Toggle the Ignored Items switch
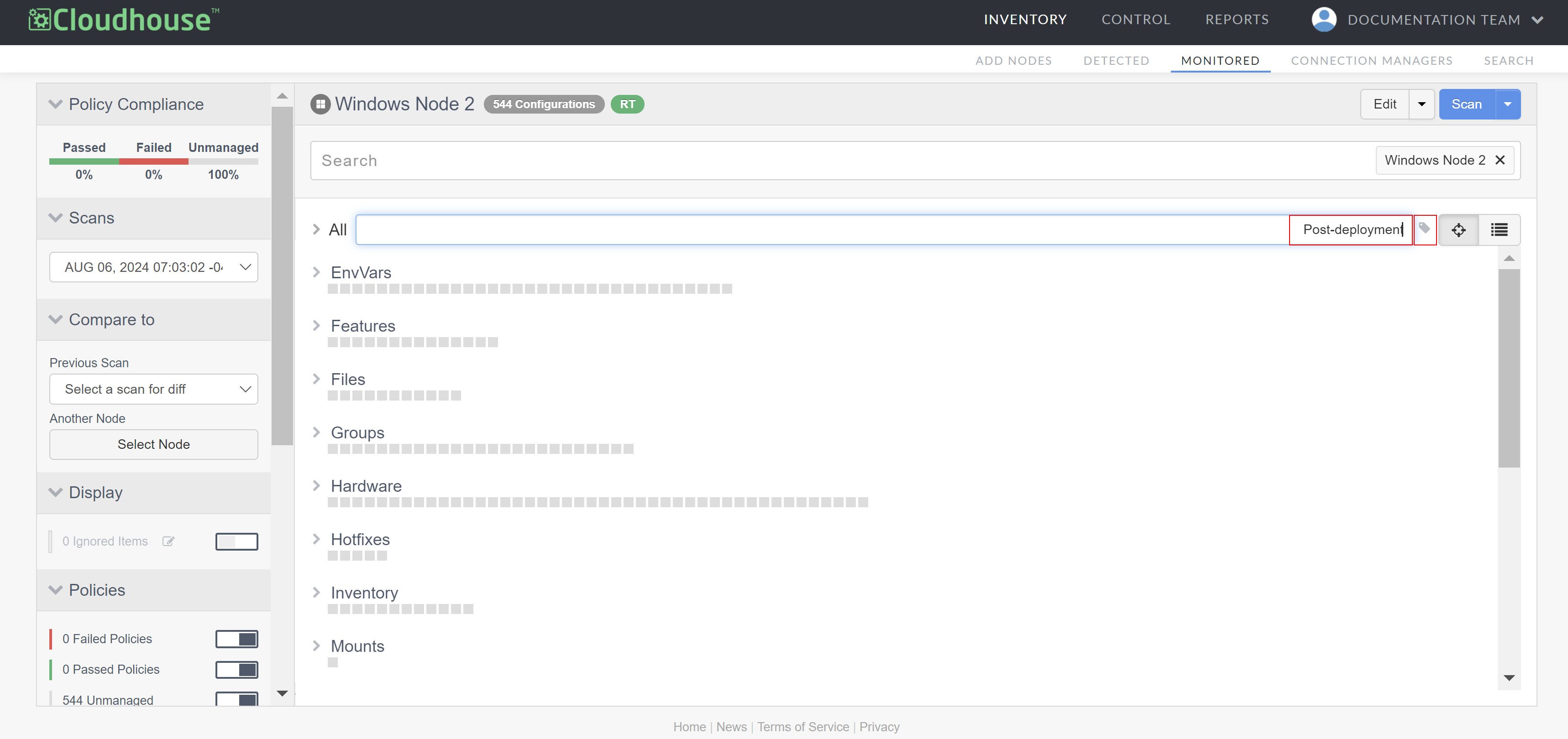 (x=236, y=541)
